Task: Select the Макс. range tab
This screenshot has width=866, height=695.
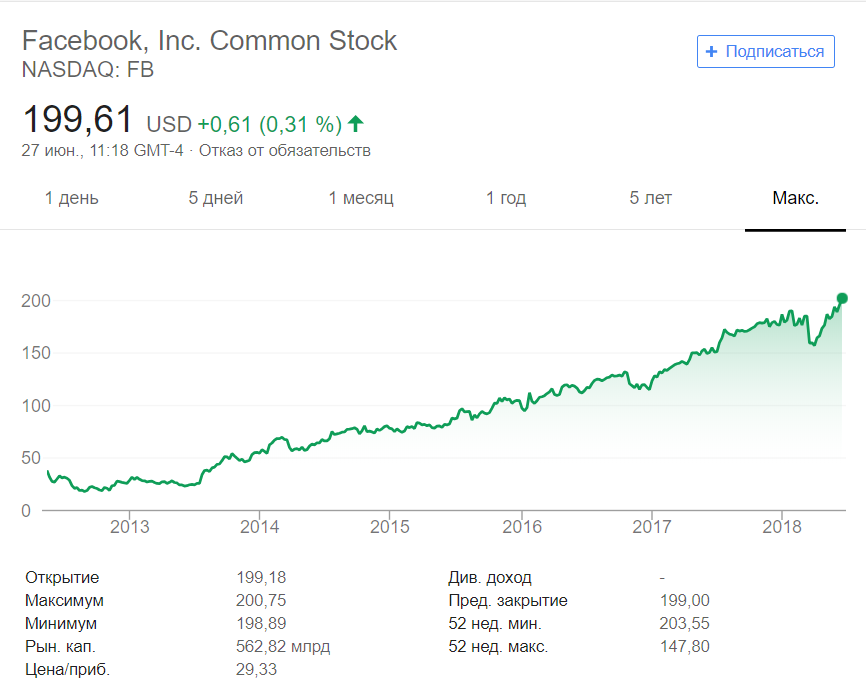Action: [795, 198]
